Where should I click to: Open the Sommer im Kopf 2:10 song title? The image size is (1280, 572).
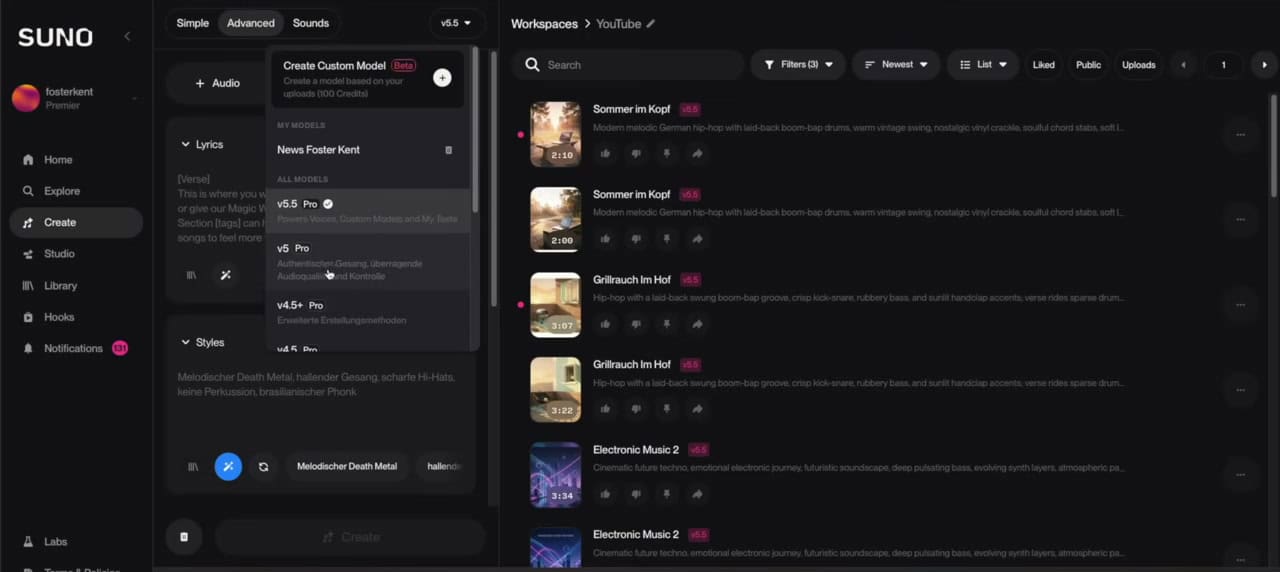[632, 109]
